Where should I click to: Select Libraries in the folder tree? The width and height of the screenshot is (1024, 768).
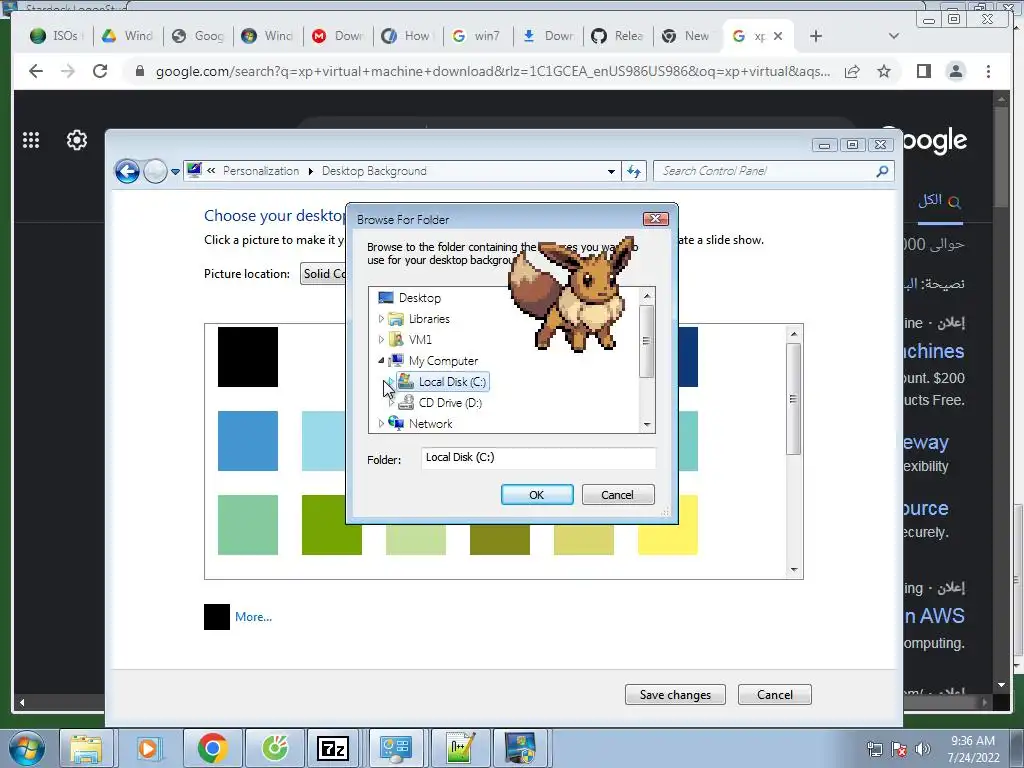429,319
